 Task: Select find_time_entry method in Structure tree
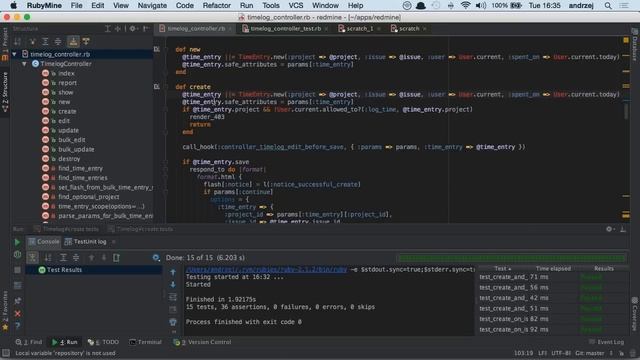[80, 168]
